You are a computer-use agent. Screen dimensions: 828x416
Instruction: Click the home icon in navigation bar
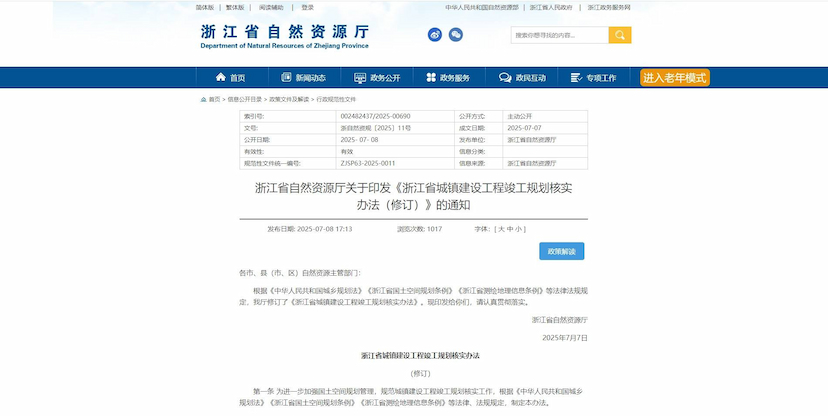click(x=221, y=78)
